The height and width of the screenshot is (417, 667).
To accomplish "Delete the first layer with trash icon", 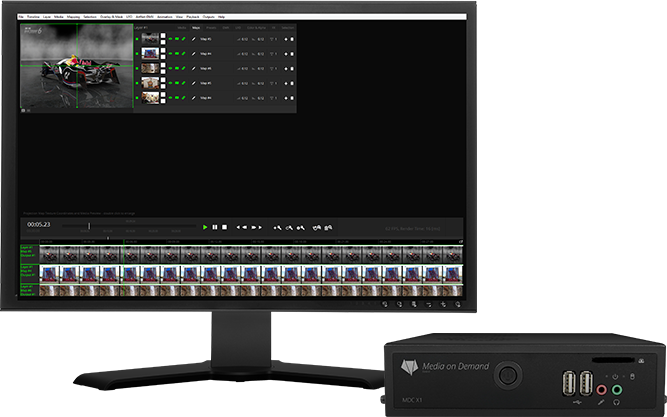I will pyautogui.click(x=291, y=39).
